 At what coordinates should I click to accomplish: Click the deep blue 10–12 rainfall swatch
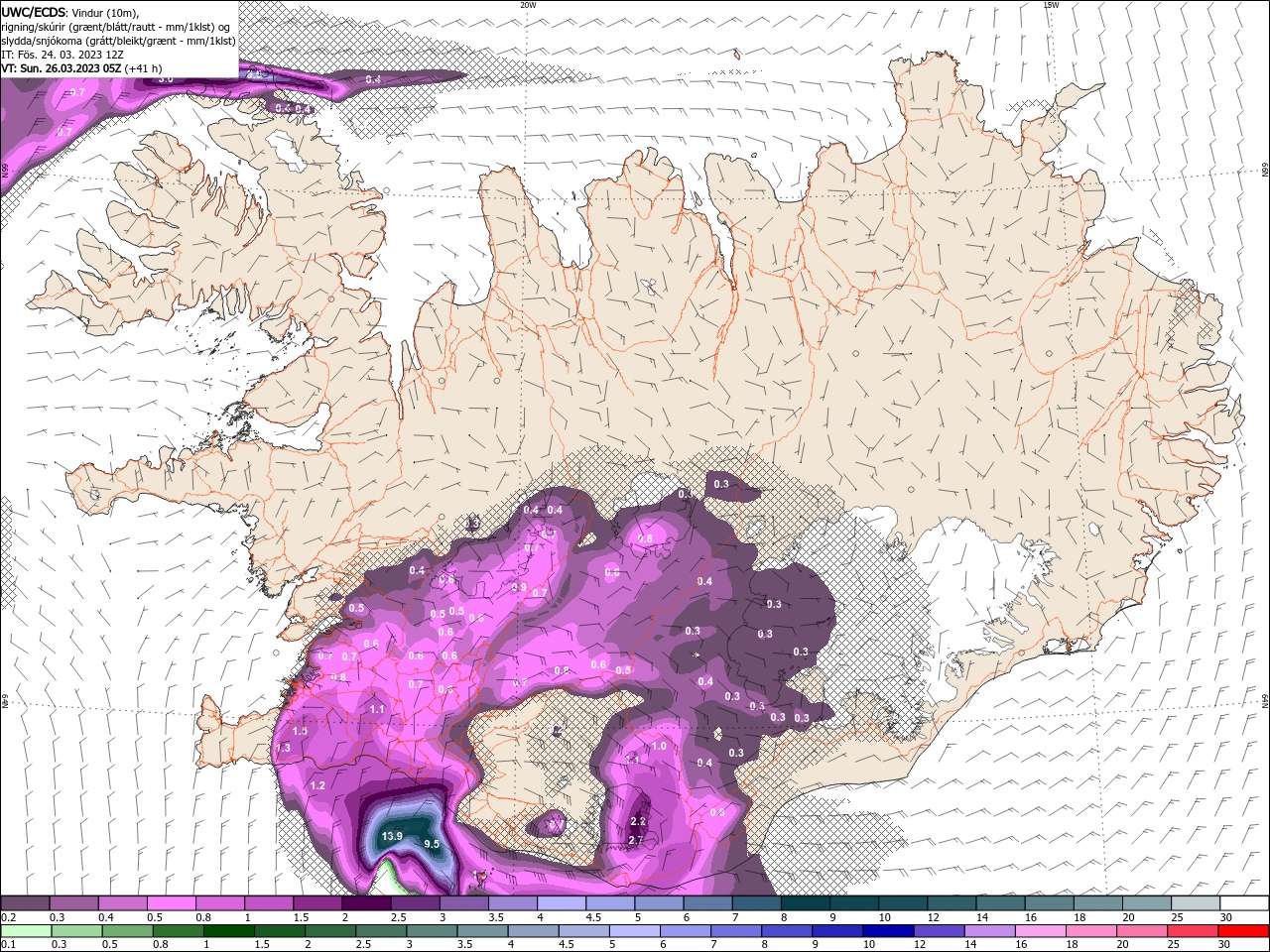click(x=888, y=931)
